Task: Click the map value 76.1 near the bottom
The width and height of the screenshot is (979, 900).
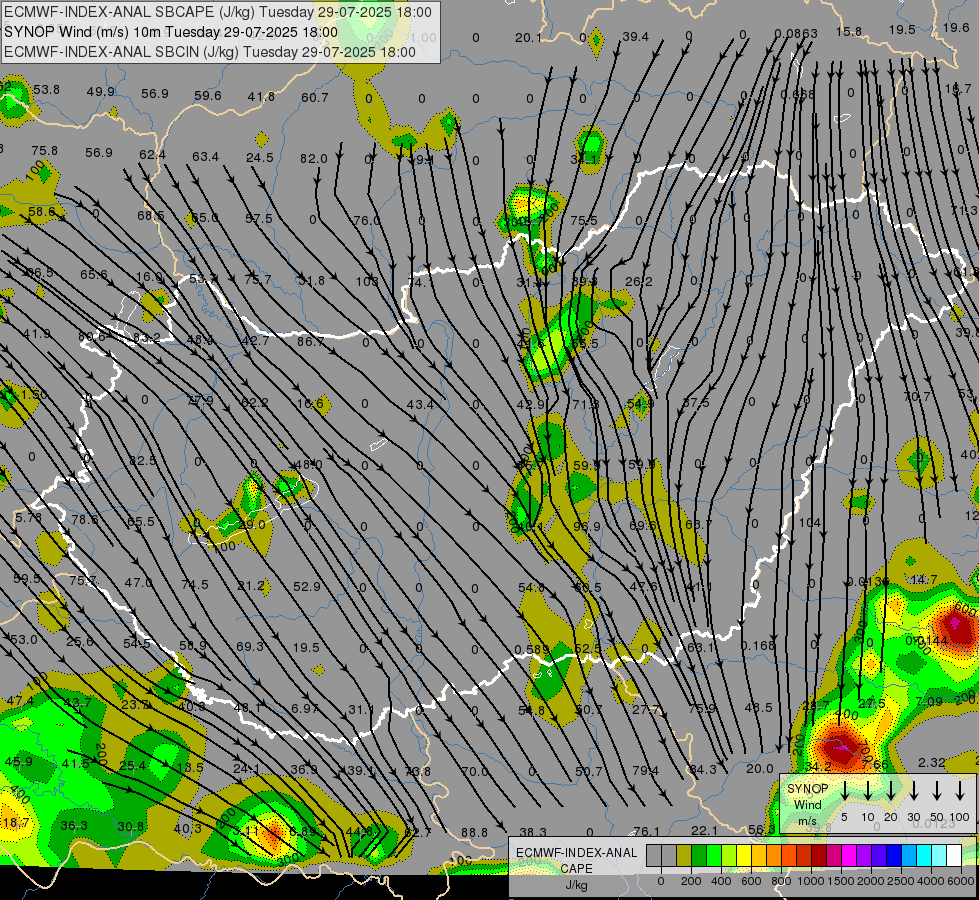Action: pyautogui.click(x=646, y=831)
